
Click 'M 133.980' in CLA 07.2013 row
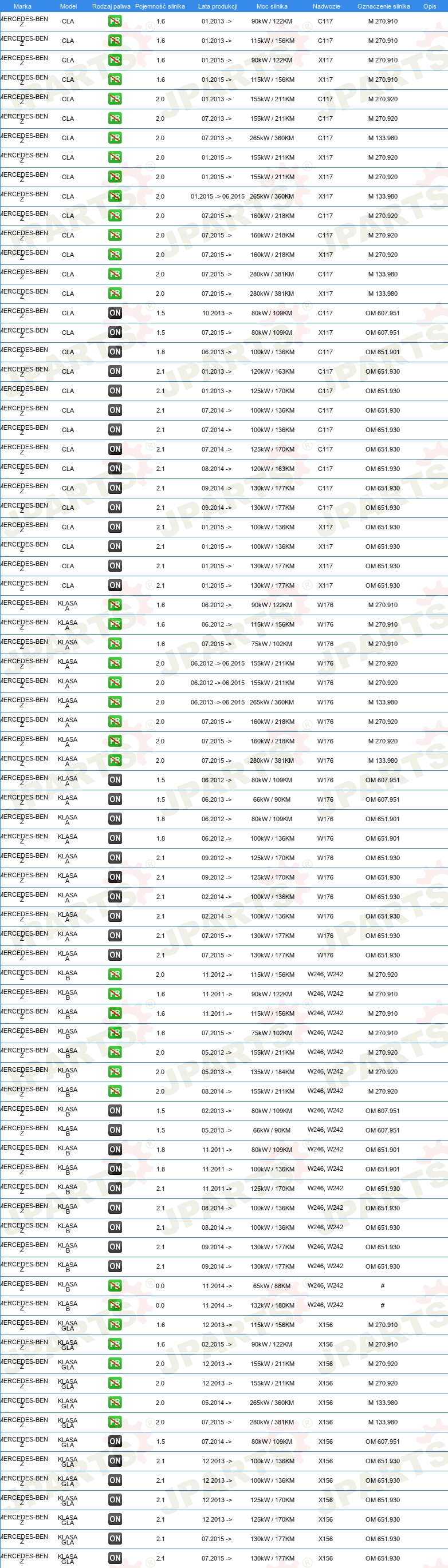click(x=383, y=138)
